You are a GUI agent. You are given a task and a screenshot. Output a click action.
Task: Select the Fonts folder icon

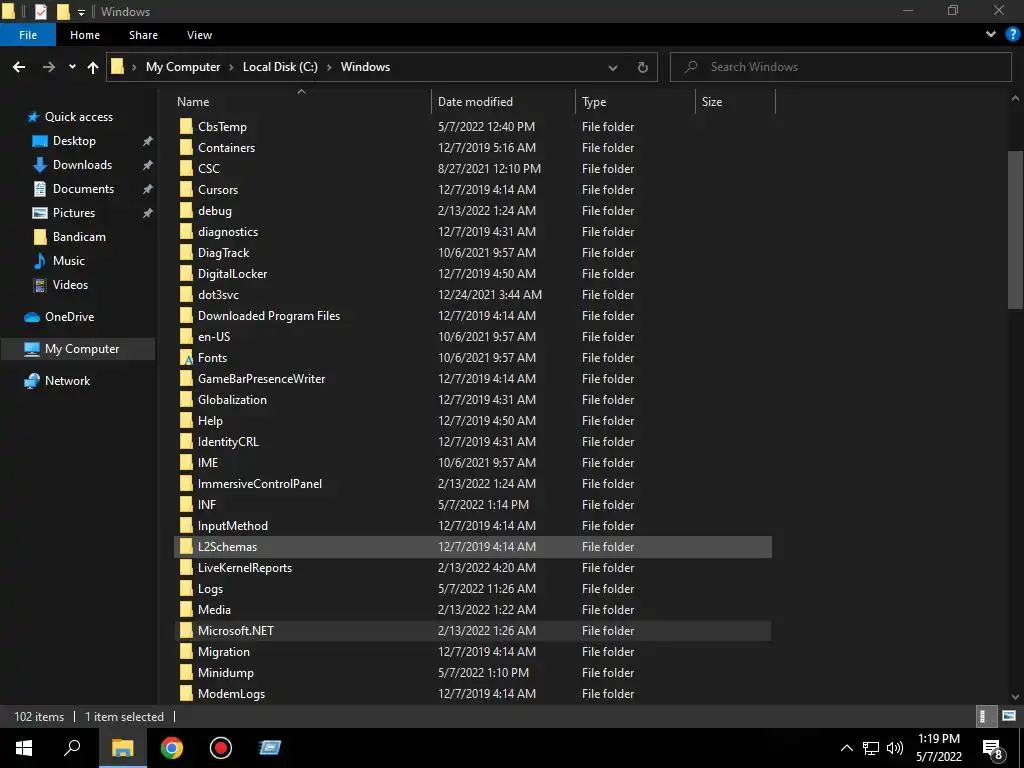[x=186, y=357]
